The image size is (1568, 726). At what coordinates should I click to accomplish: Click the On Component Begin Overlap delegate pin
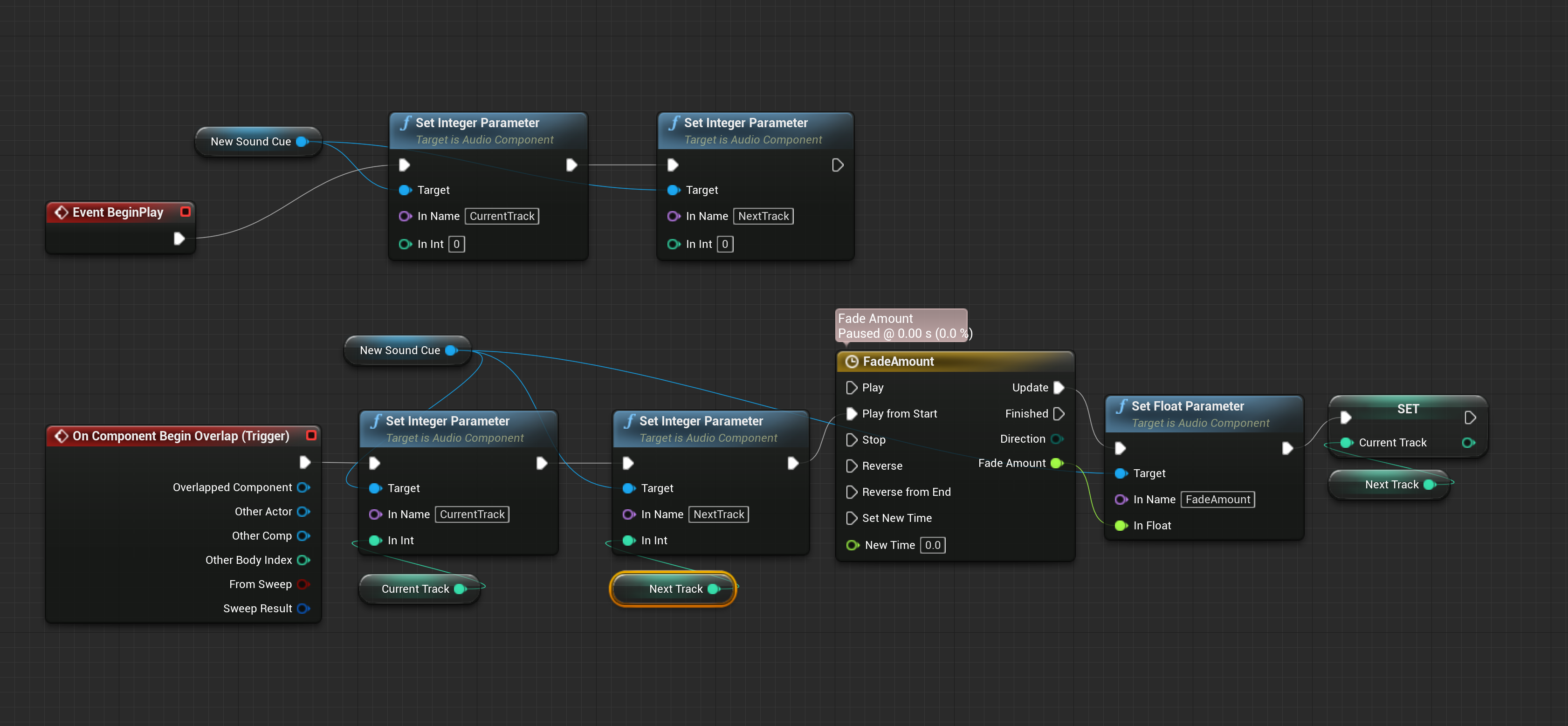click(x=311, y=436)
